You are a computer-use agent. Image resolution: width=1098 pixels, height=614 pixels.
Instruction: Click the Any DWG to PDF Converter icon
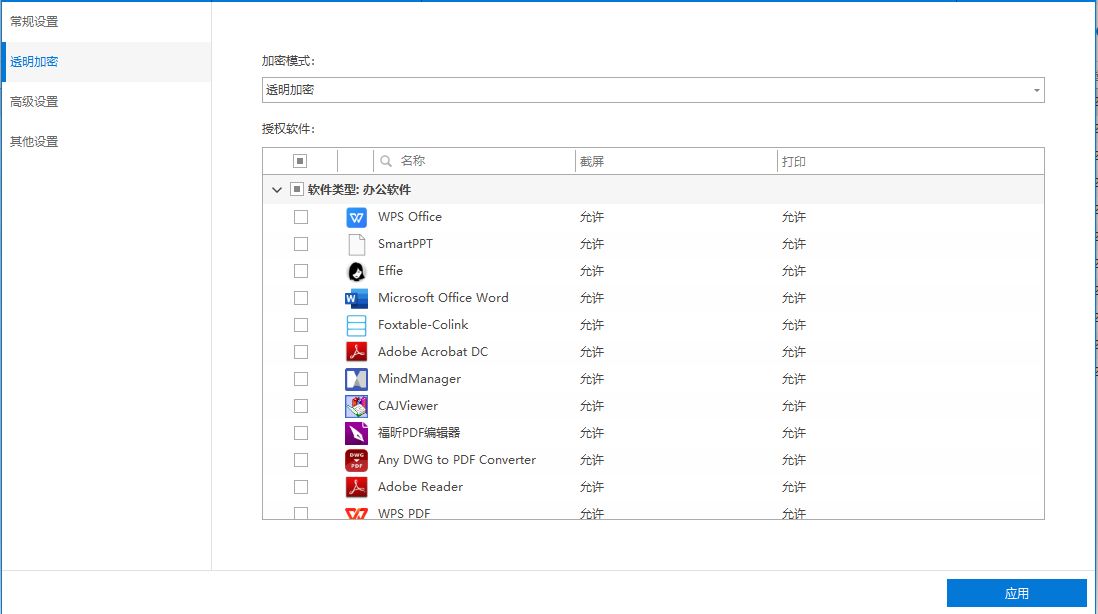pos(356,460)
